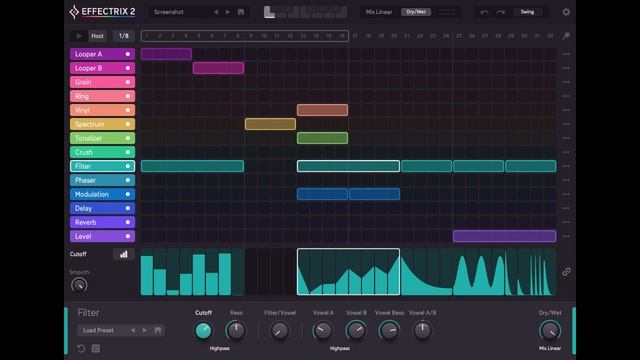The width and height of the screenshot is (640, 360).
Task: Select the Phaser effect tab
Action: [x=102, y=180]
